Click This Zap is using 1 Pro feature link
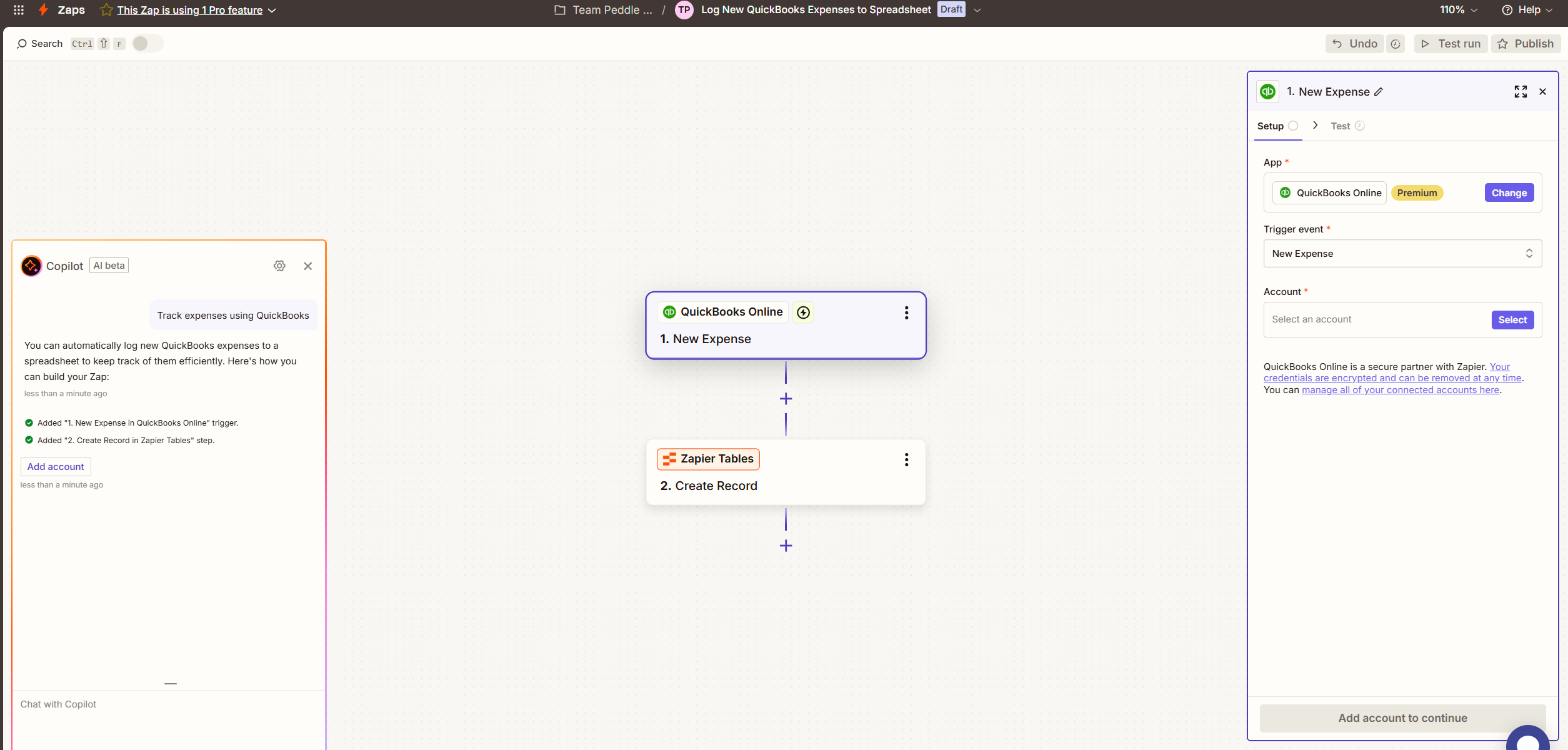The width and height of the screenshot is (1568, 750). point(189,10)
